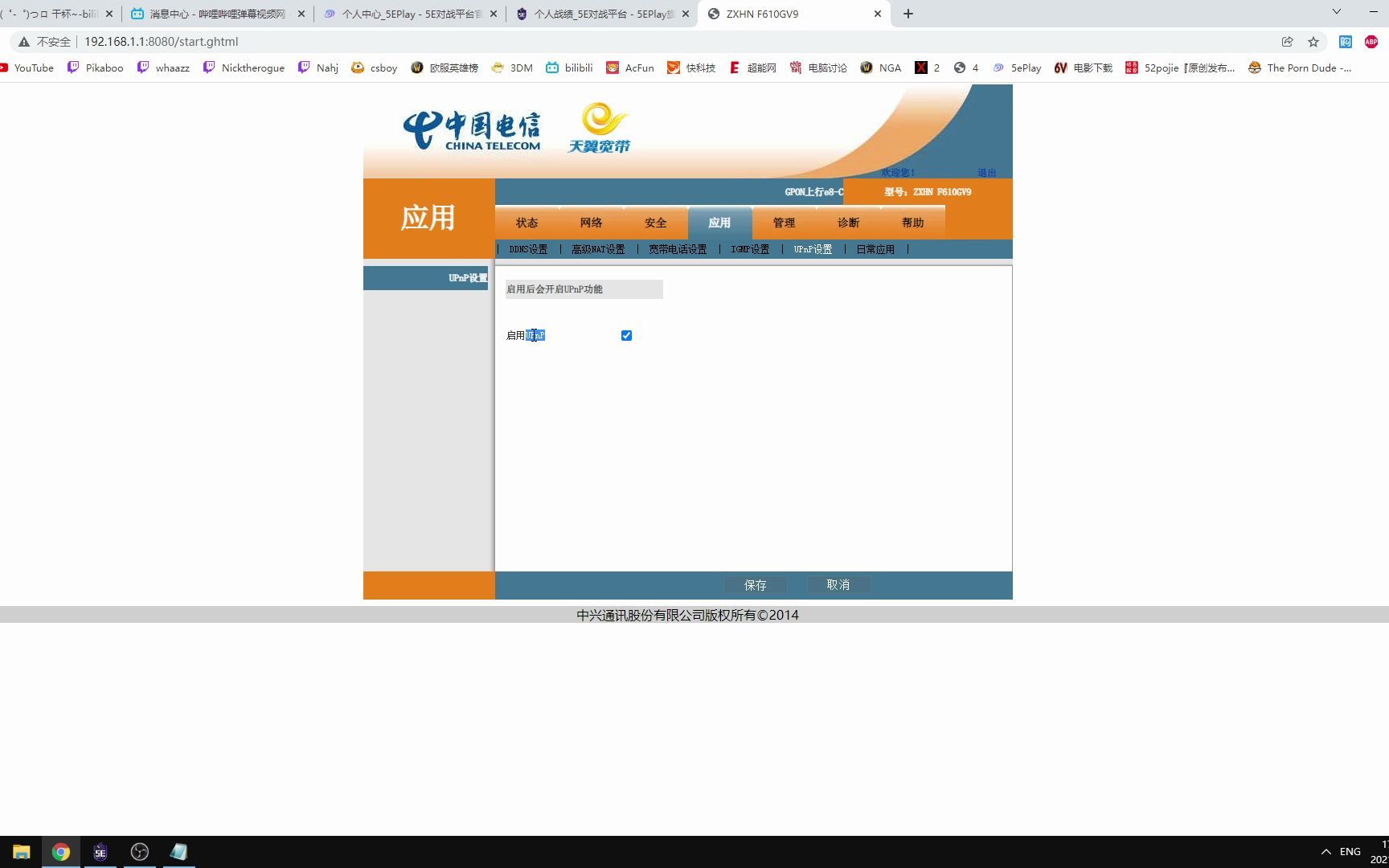
Task: Open 5ePlay bookmark
Action: click(x=1017, y=68)
